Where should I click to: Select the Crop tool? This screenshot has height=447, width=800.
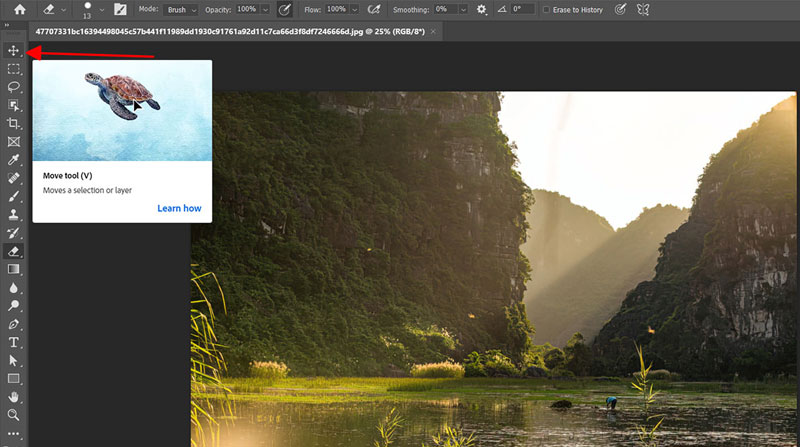pyautogui.click(x=13, y=124)
